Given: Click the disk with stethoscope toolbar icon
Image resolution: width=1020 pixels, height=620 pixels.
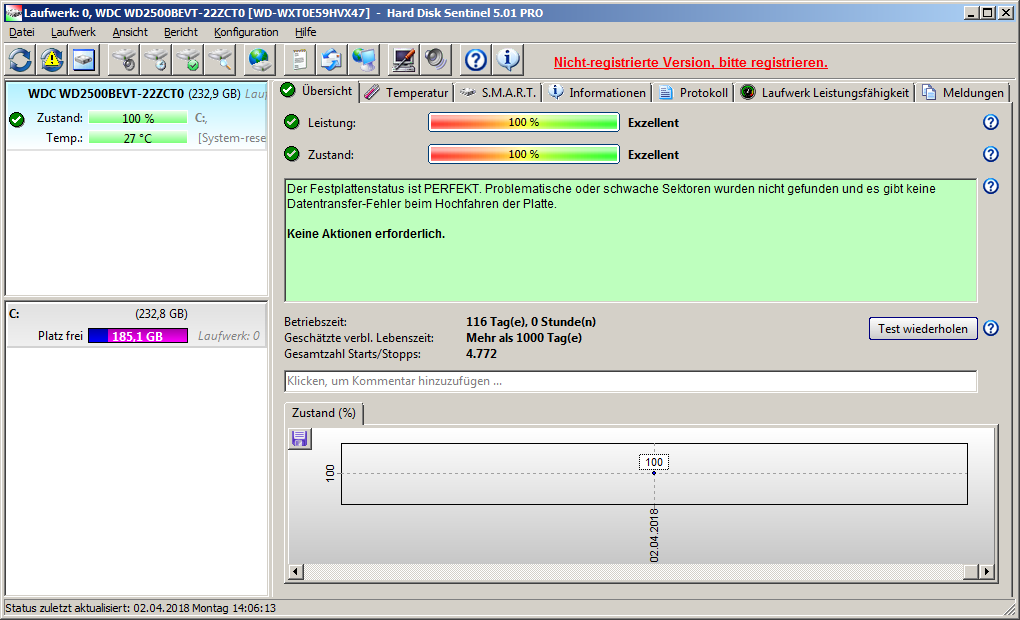Looking at the screenshot, I should (x=124, y=60).
